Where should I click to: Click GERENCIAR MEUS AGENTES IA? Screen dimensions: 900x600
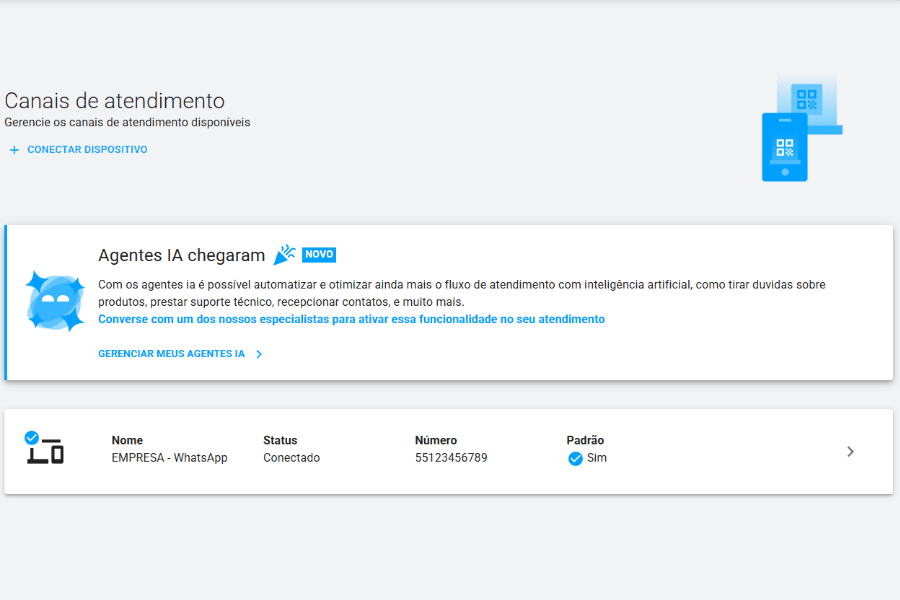tap(170, 353)
